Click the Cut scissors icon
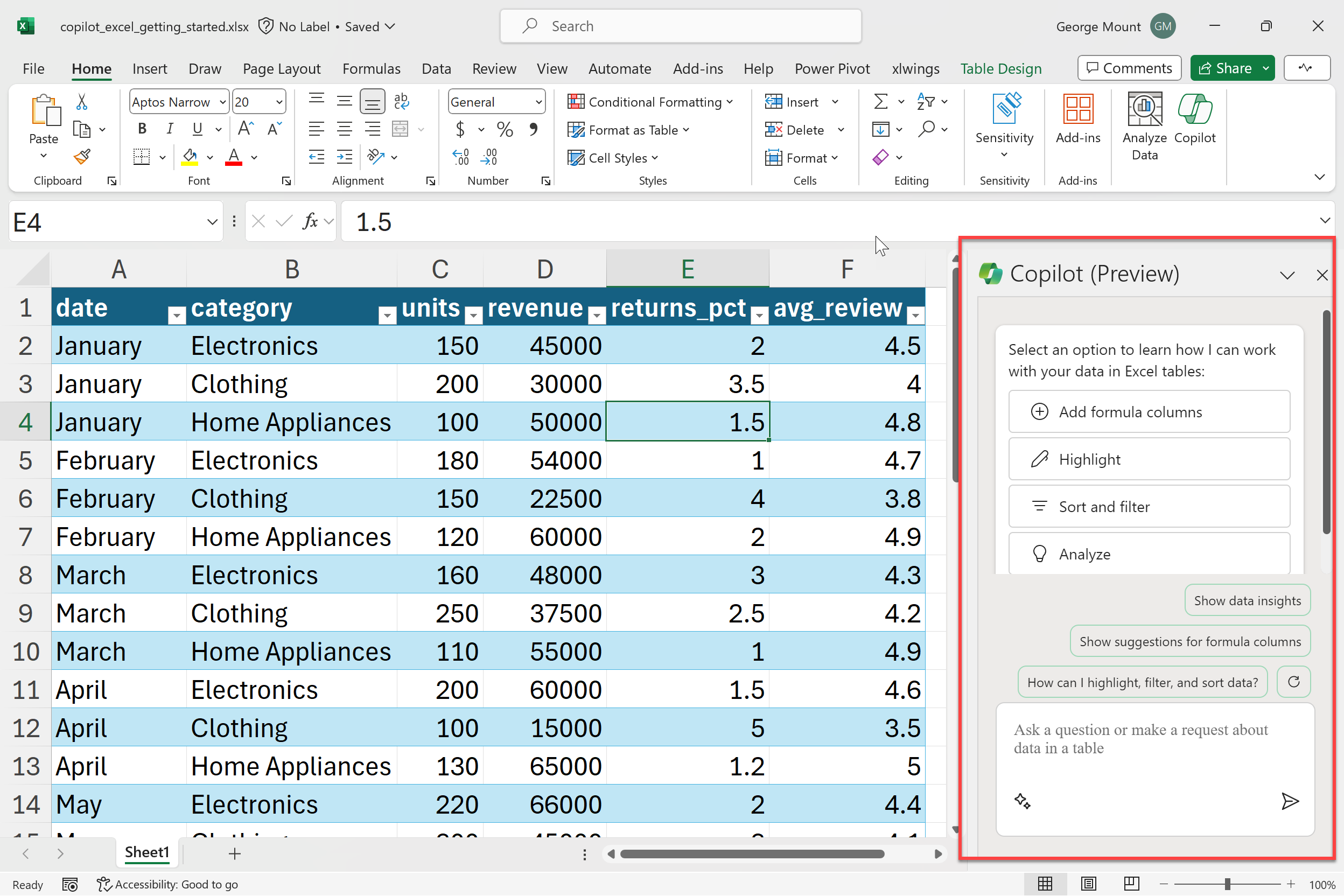1344x896 pixels. pos(82,102)
